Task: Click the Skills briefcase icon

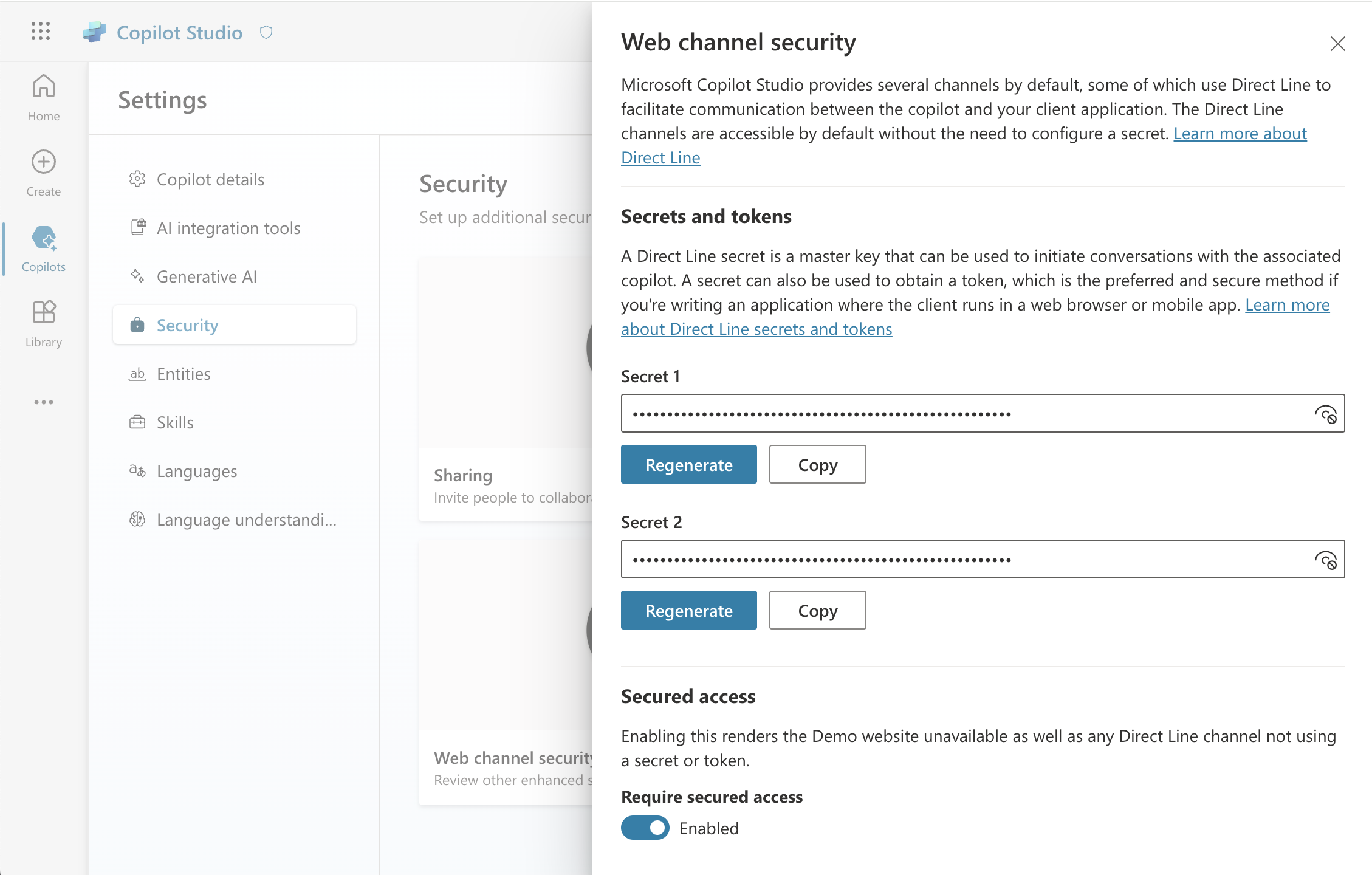Action: 137,422
